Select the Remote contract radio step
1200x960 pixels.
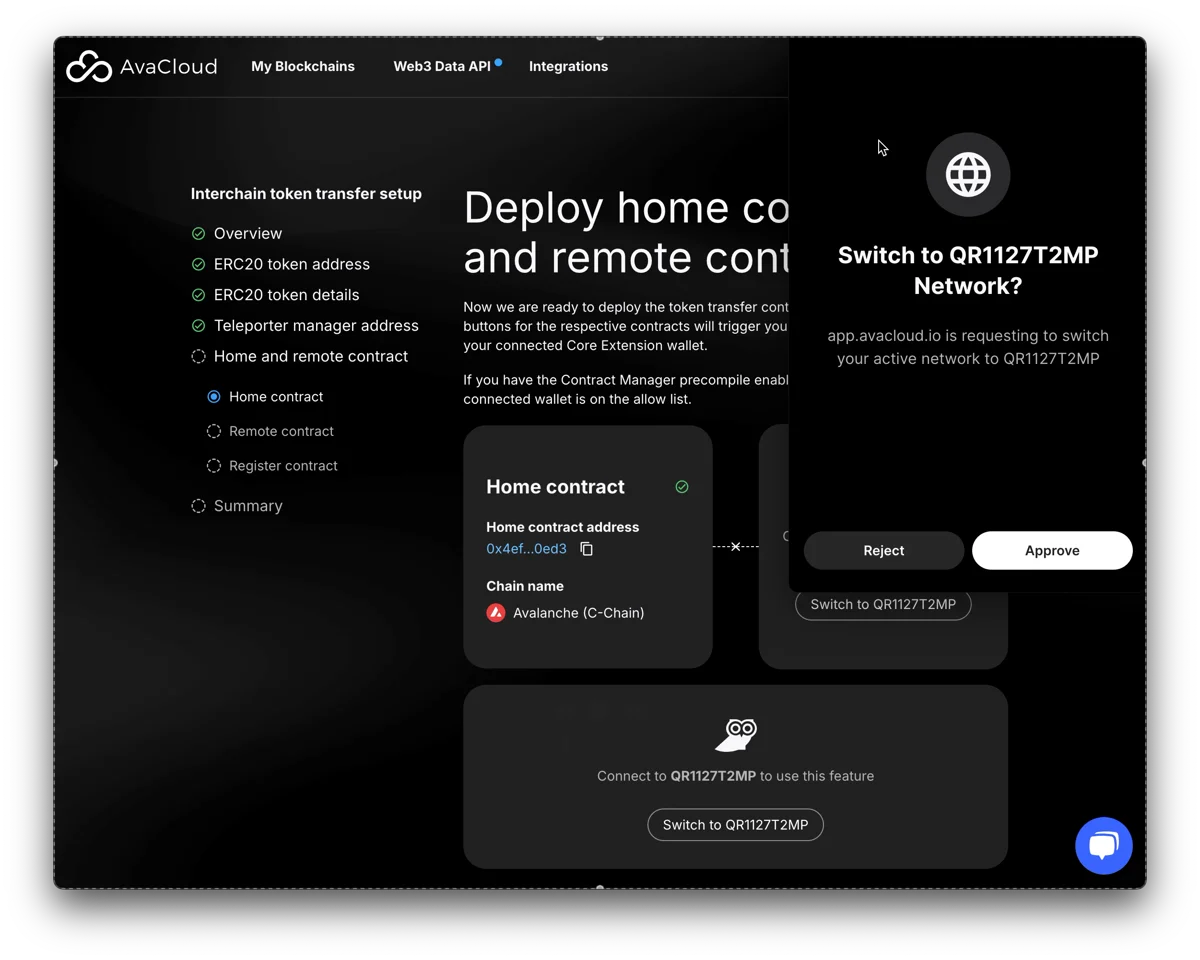pyautogui.click(x=213, y=431)
